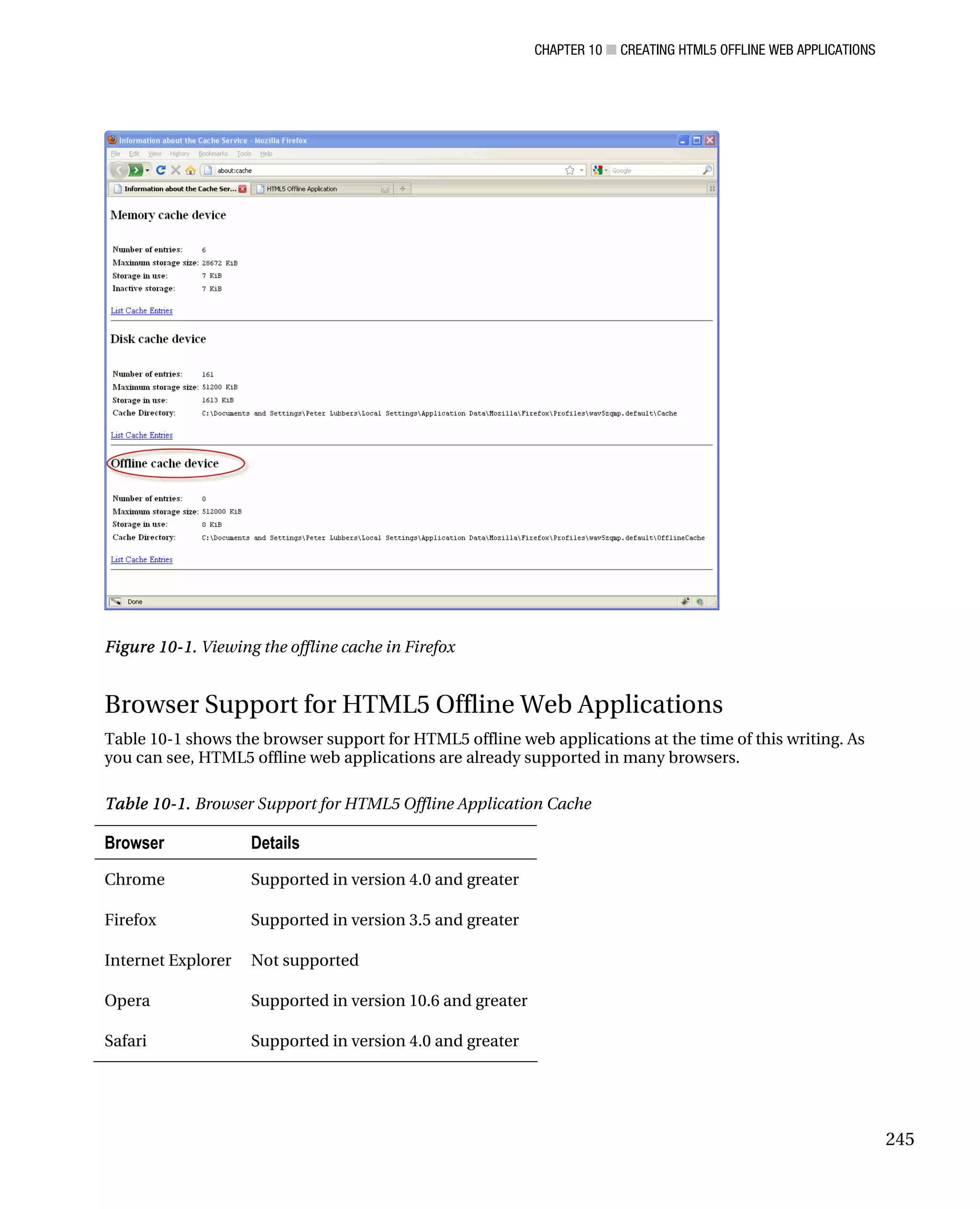Click the '51200 KiB' maximum storage value
The height and width of the screenshot is (1209, 980).
[220, 387]
